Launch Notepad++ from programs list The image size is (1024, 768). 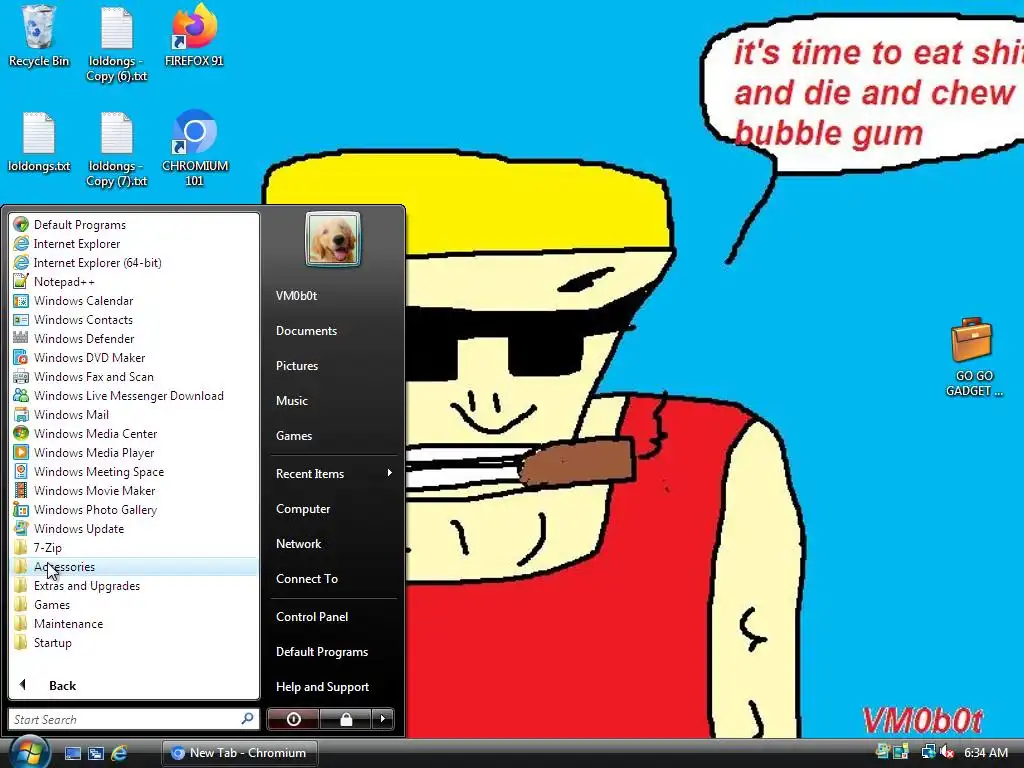click(x=134, y=281)
